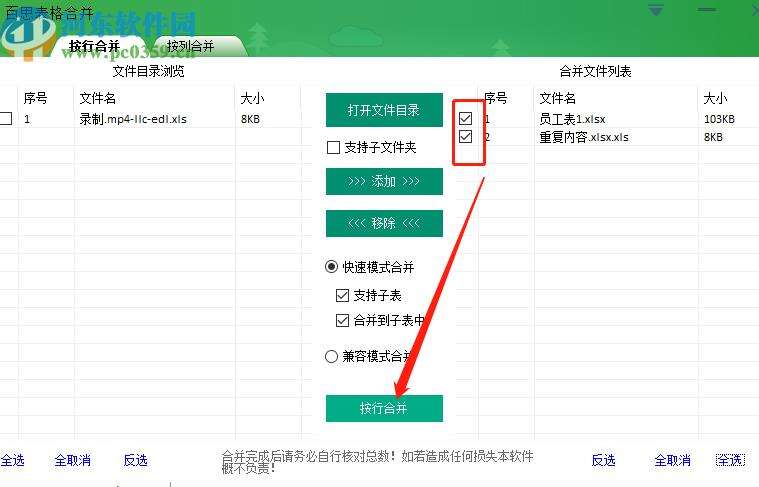Uncheck the box for 员工表1.xlsx

[x=465, y=118]
